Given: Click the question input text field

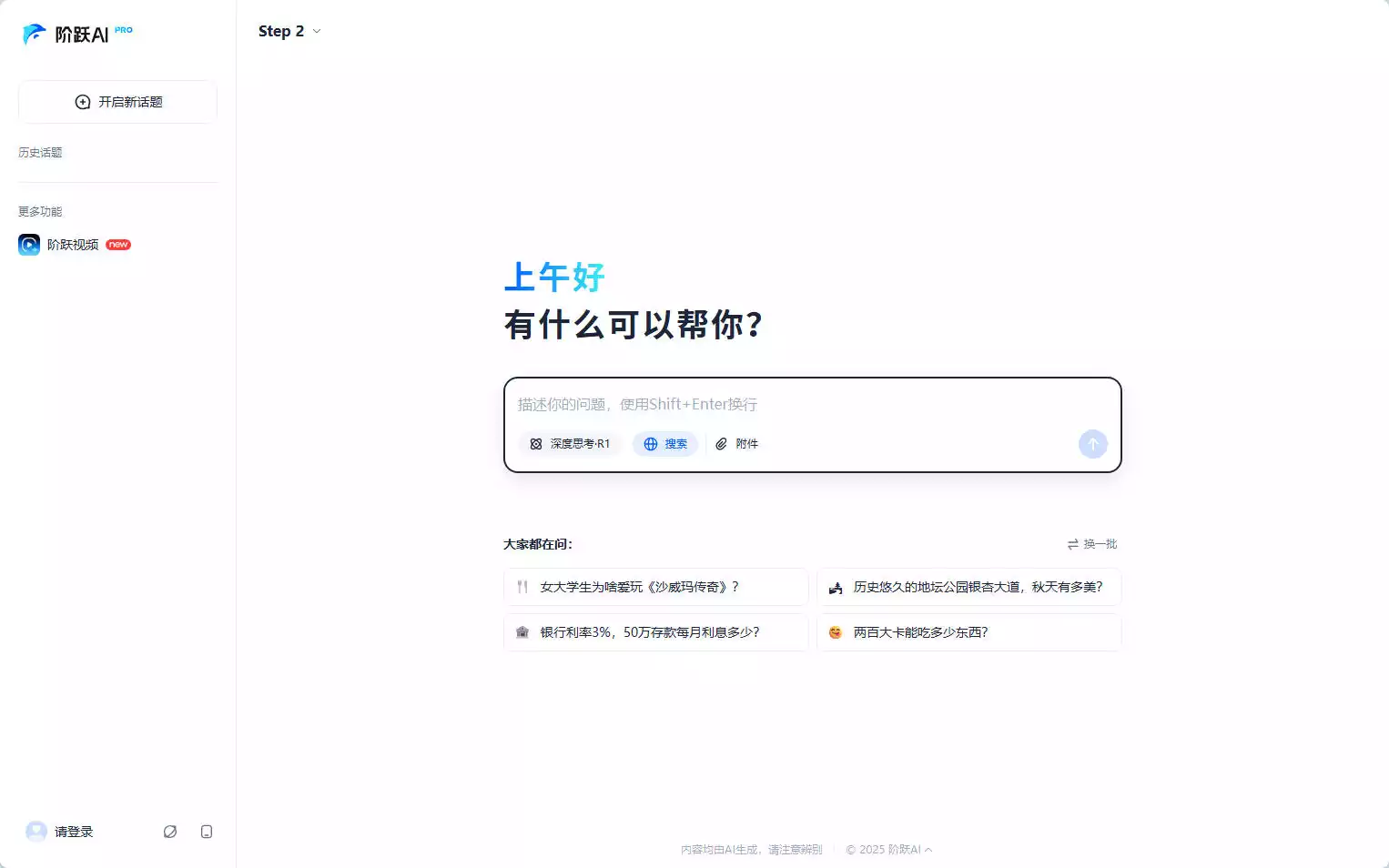Looking at the screenshot, I should coord(810,404).
